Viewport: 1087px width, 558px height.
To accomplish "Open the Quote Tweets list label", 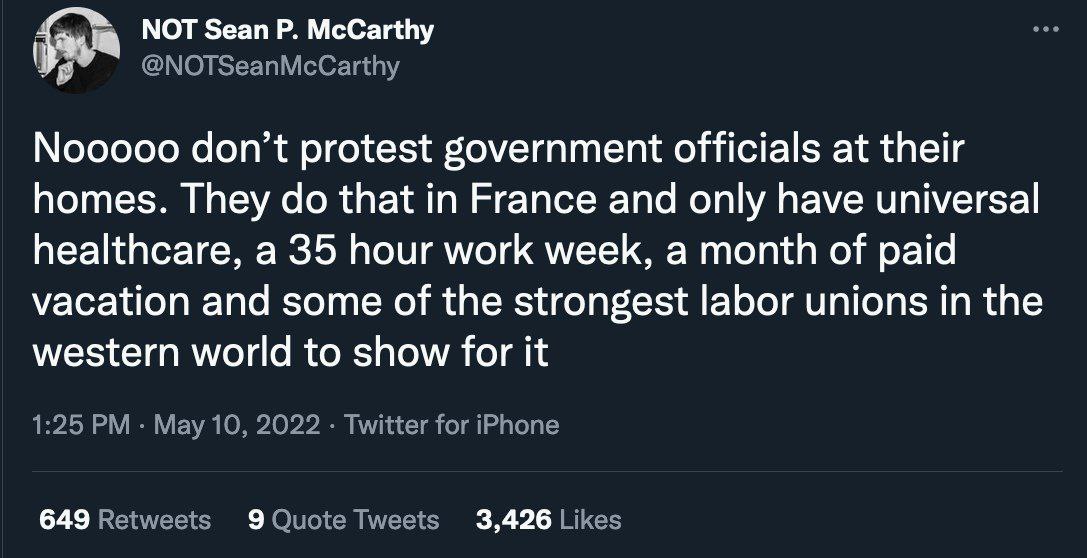I will coord(356,520).
